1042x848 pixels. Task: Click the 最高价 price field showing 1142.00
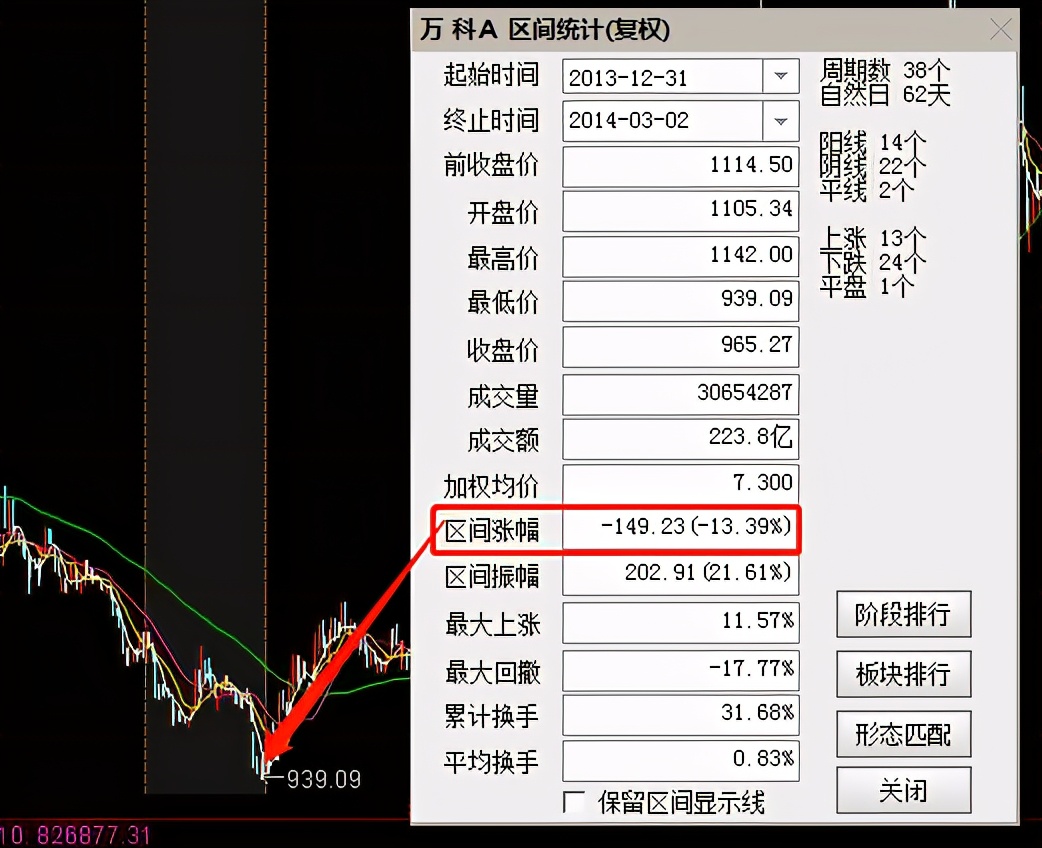680,256
